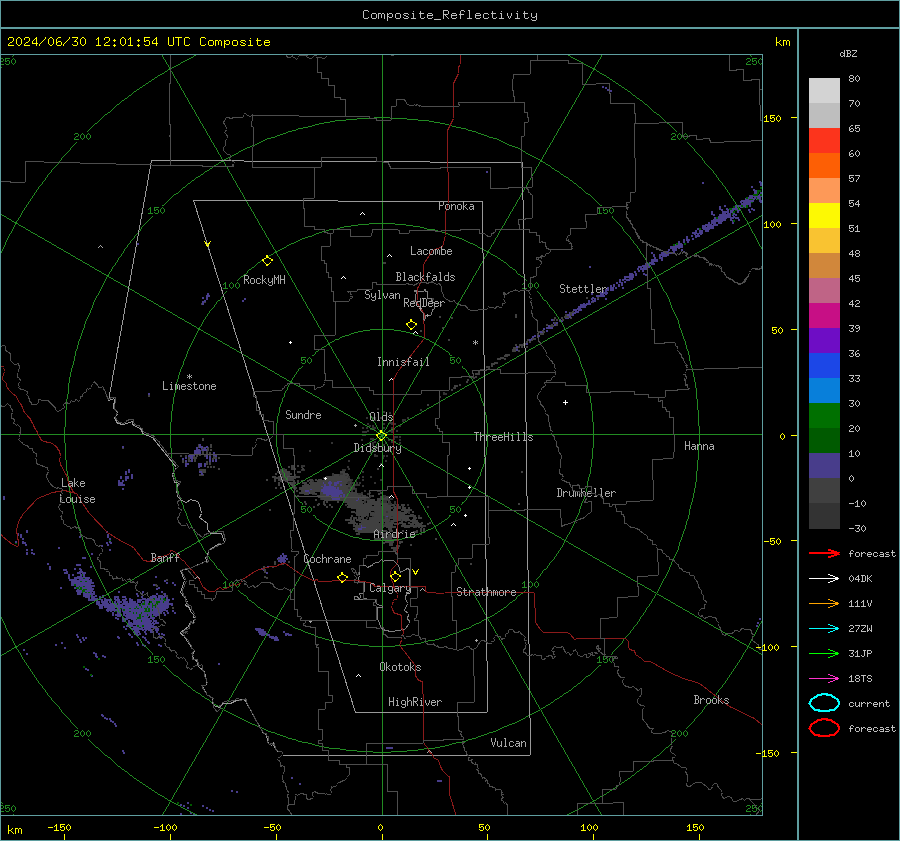Click the RedDeer city label
The width and height of the screenshot is (900, 841).
pos(424,303)
